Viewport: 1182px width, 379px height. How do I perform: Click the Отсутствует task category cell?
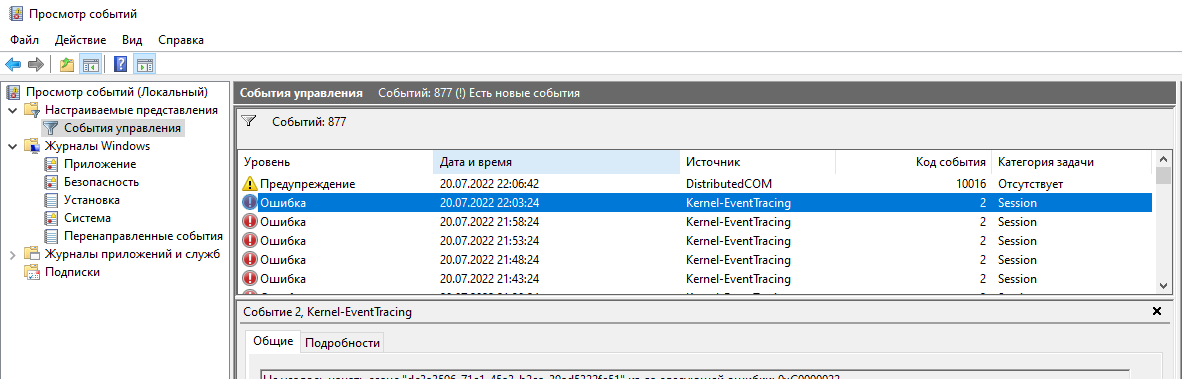pos(1030,184)
